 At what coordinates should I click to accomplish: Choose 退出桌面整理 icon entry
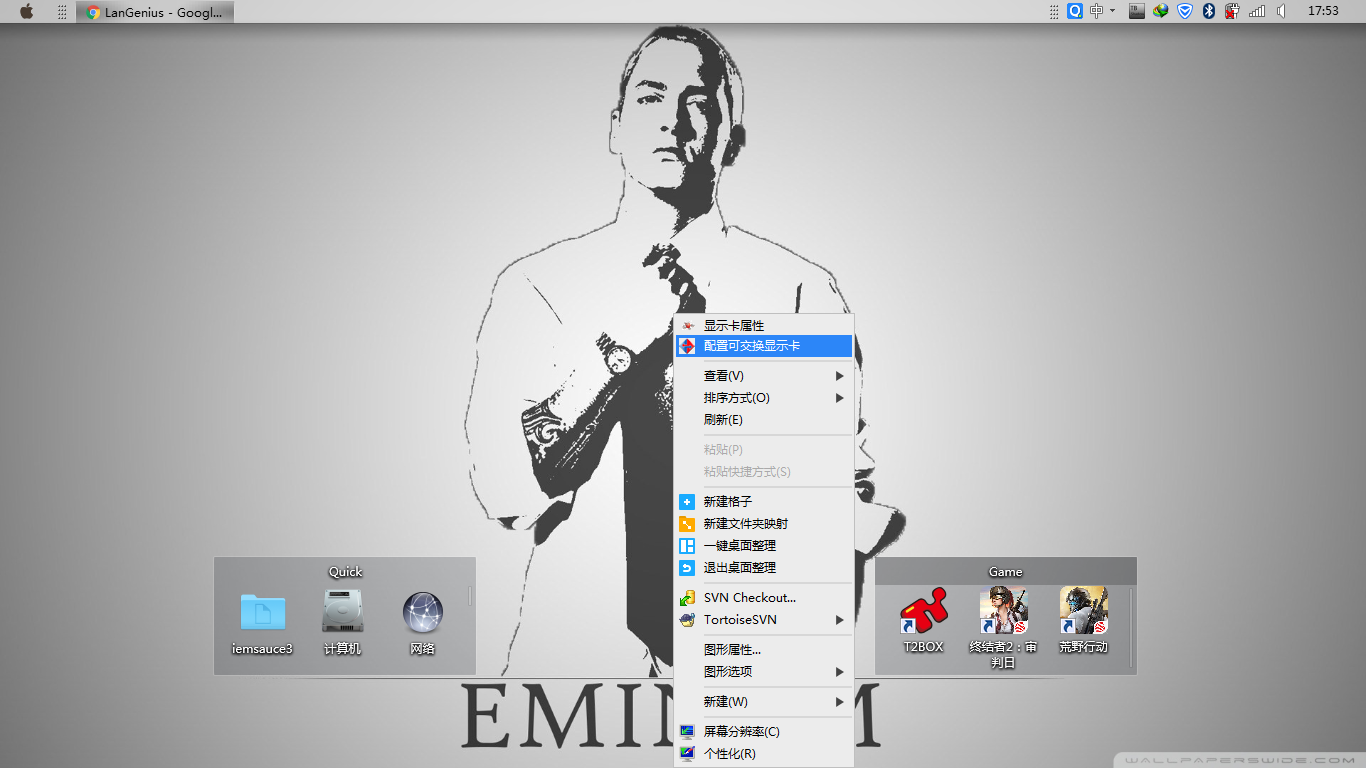coord(764,568)
